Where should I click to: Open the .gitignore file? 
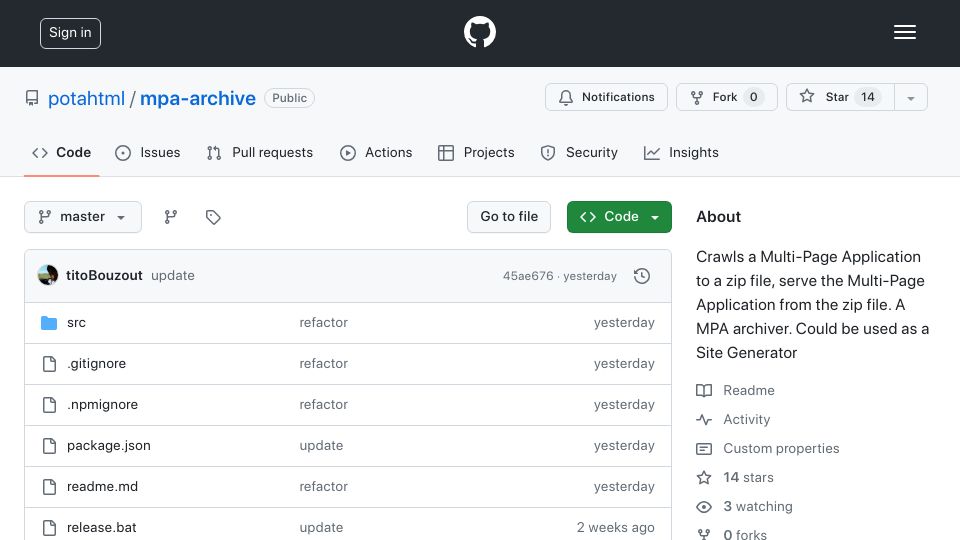pos(97,364)
